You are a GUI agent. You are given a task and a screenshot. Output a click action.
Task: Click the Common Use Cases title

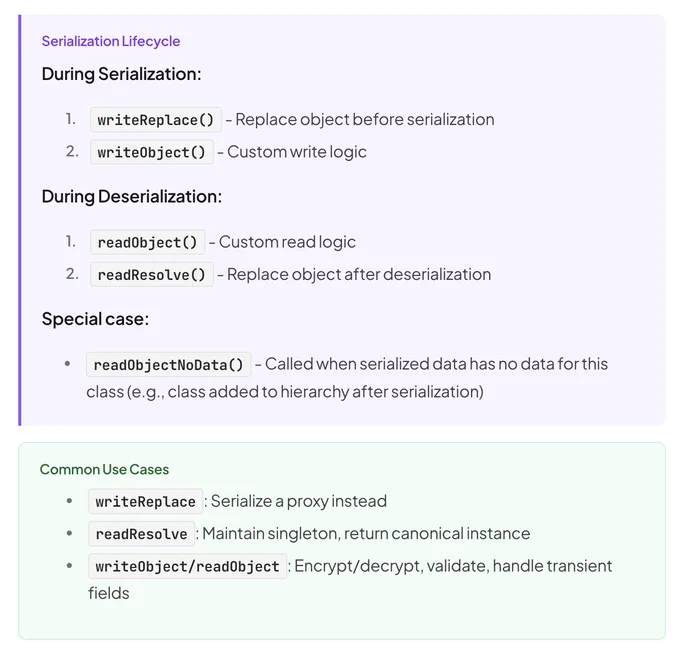click(105, 469)
